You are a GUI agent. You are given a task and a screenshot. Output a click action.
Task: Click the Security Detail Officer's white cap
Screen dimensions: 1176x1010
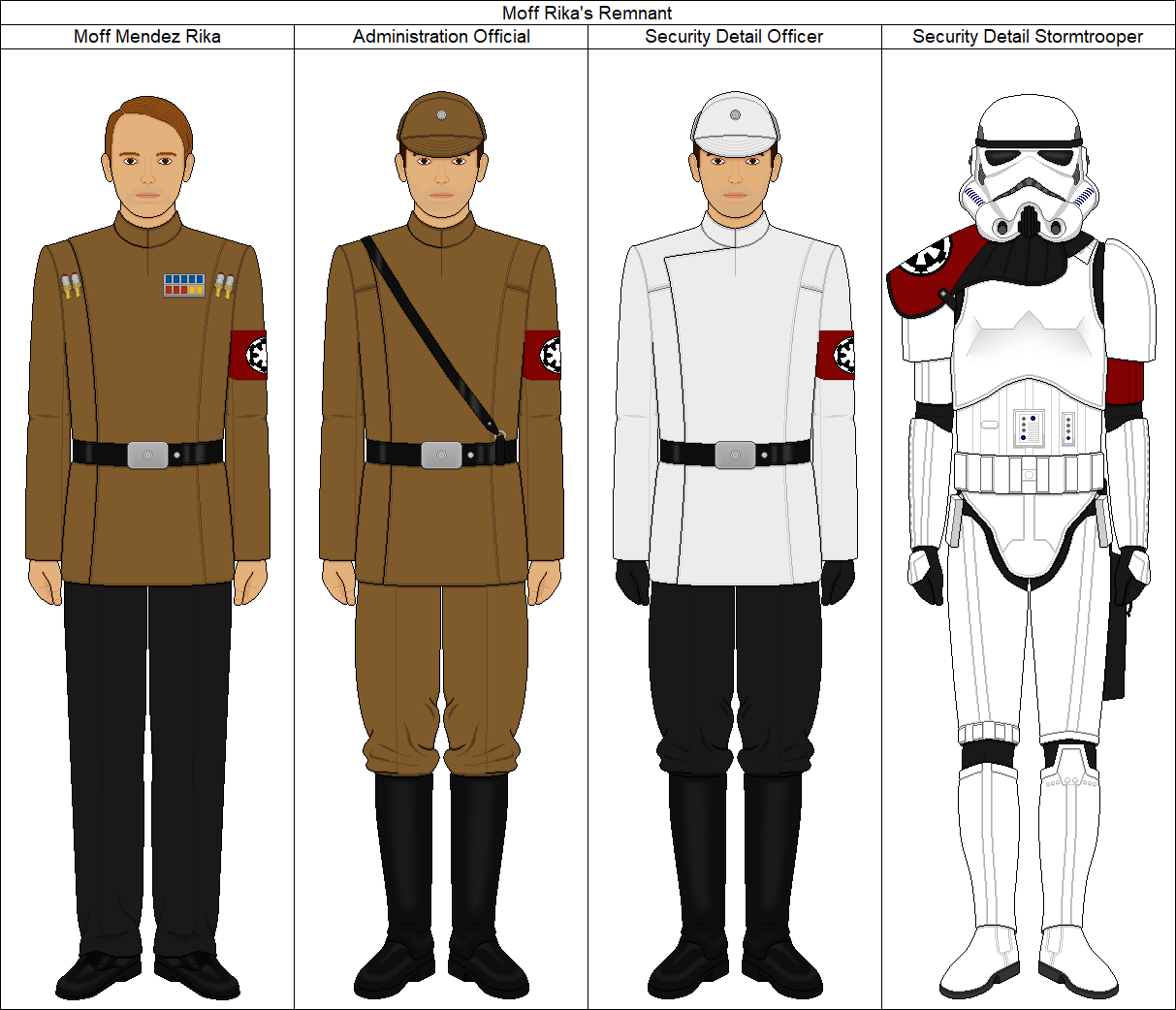coord(735,124)
